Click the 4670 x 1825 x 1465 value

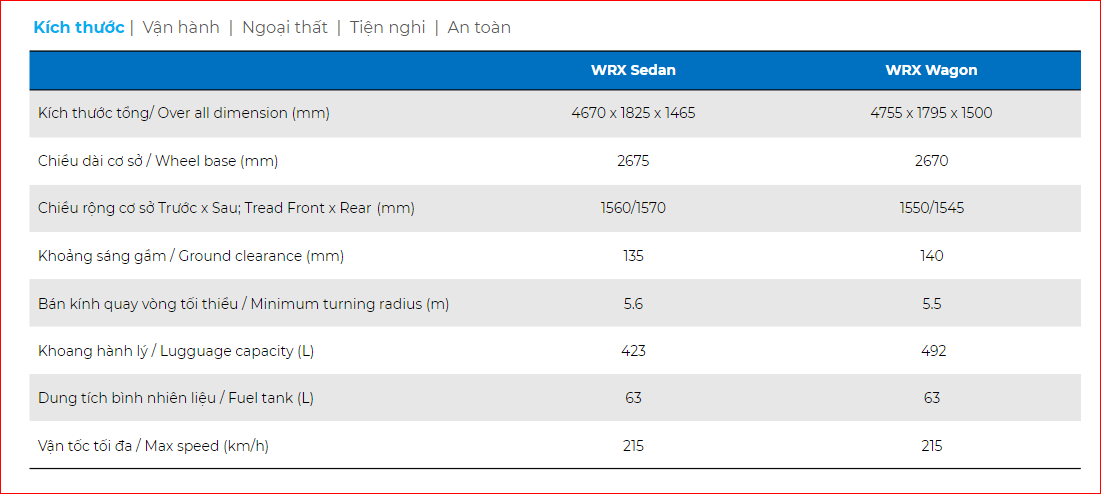point(633,113)
